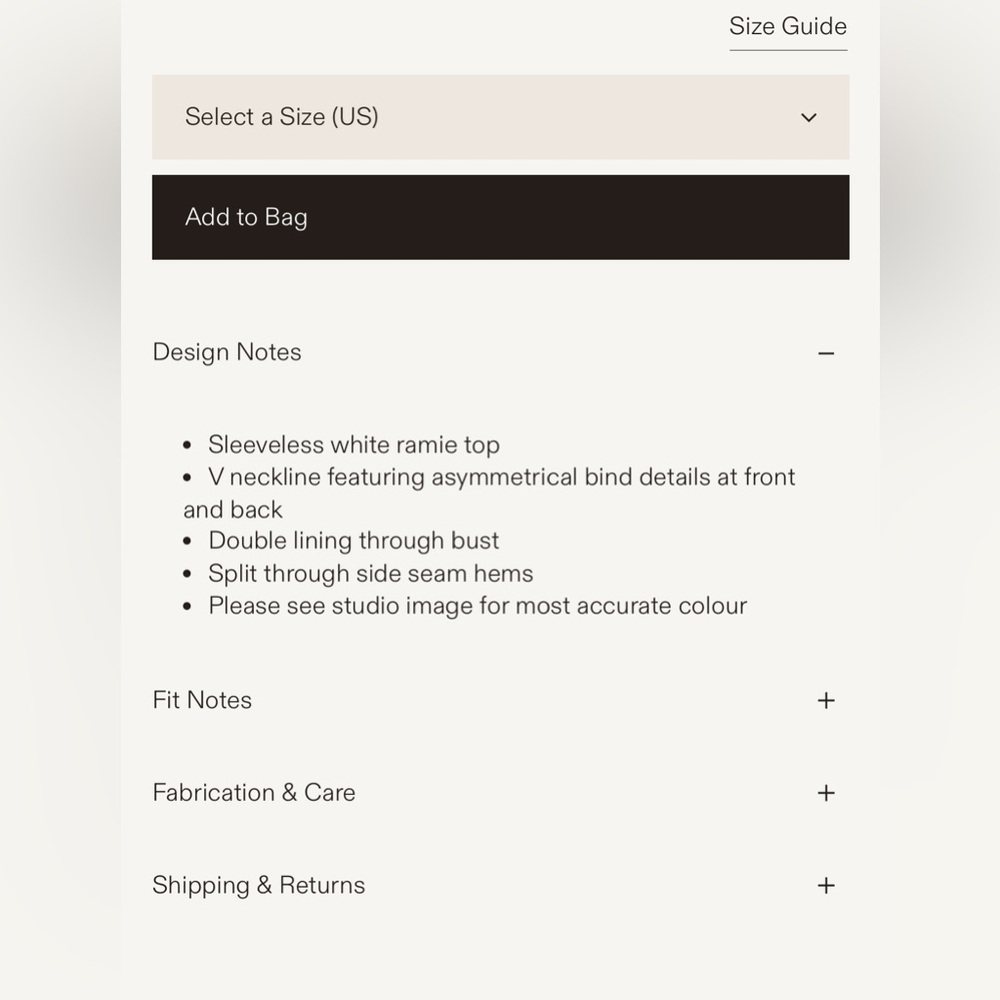Image resolution: width=1000 pixels, height=1000 pixels.
Task: Click the Design Notes heading
Action: click(226, 352)
